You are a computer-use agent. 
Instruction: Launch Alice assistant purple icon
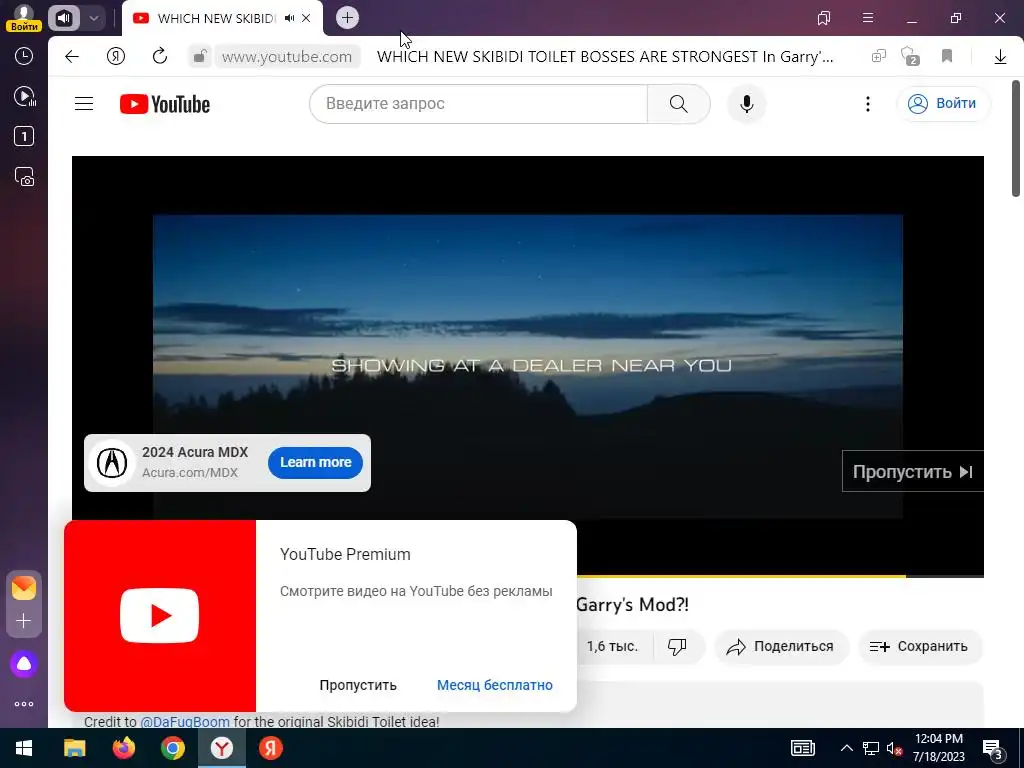(x=24, y=664)
